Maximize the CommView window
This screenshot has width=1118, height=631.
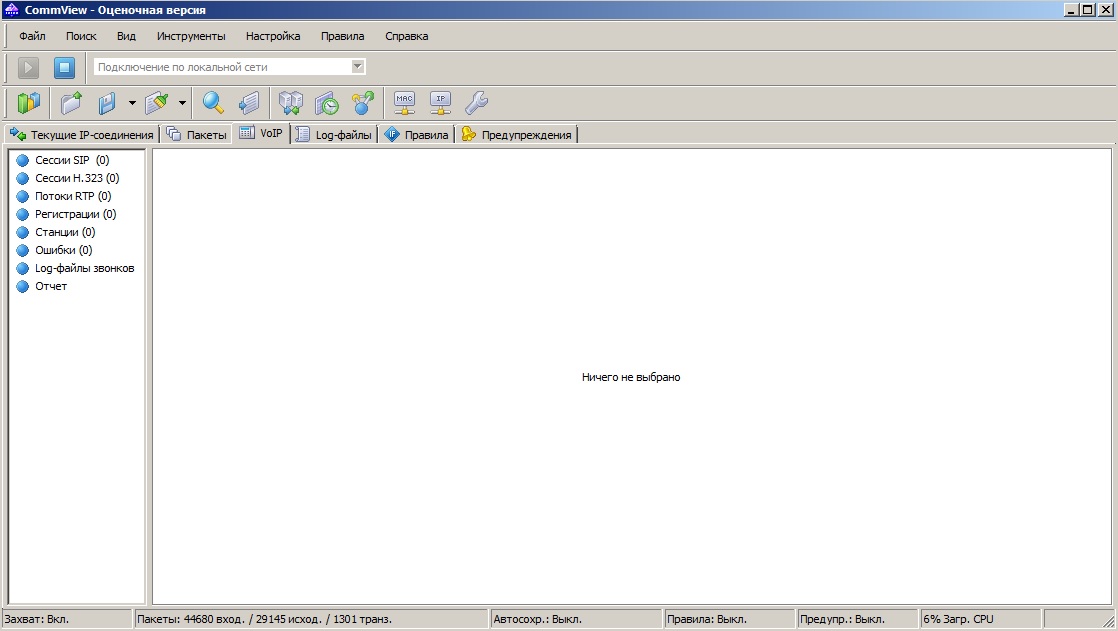pyautogui.click(x=1087, y=10)
